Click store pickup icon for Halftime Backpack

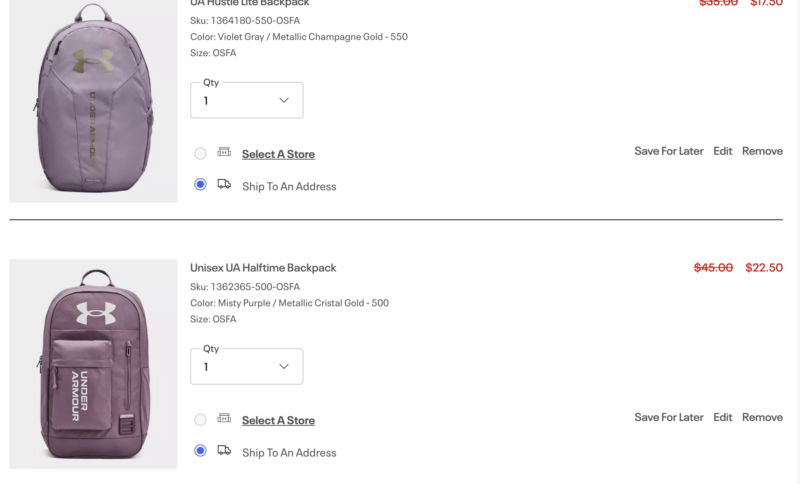coord(224,418)
